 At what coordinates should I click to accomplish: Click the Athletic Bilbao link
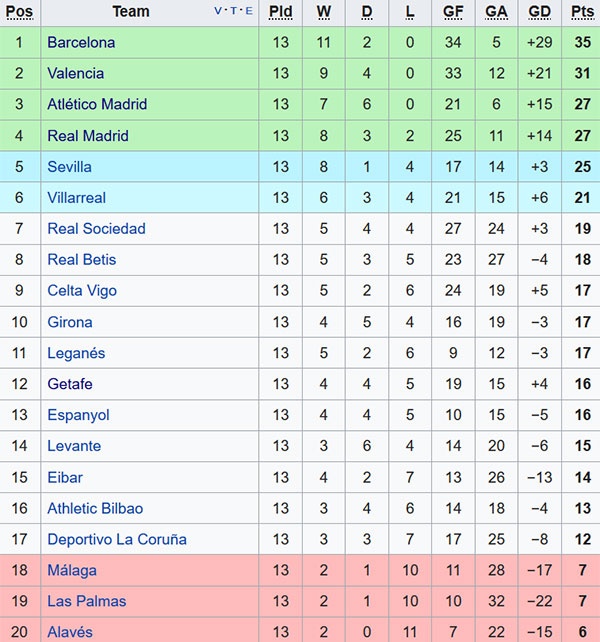tap(95, 509)
